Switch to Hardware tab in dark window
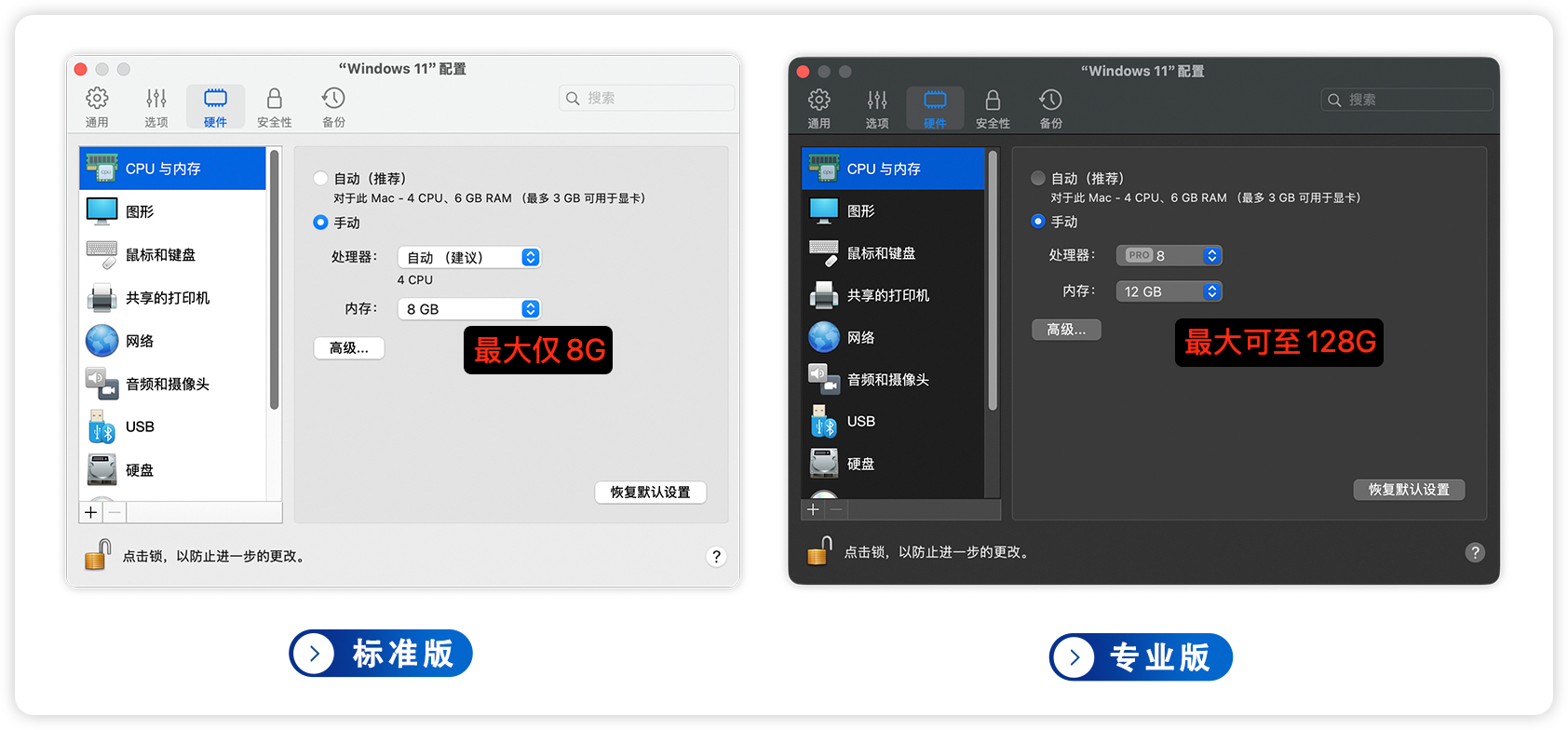Image resolution: width=1568 pixels, height=730 pixels. (x=935, y=108)
